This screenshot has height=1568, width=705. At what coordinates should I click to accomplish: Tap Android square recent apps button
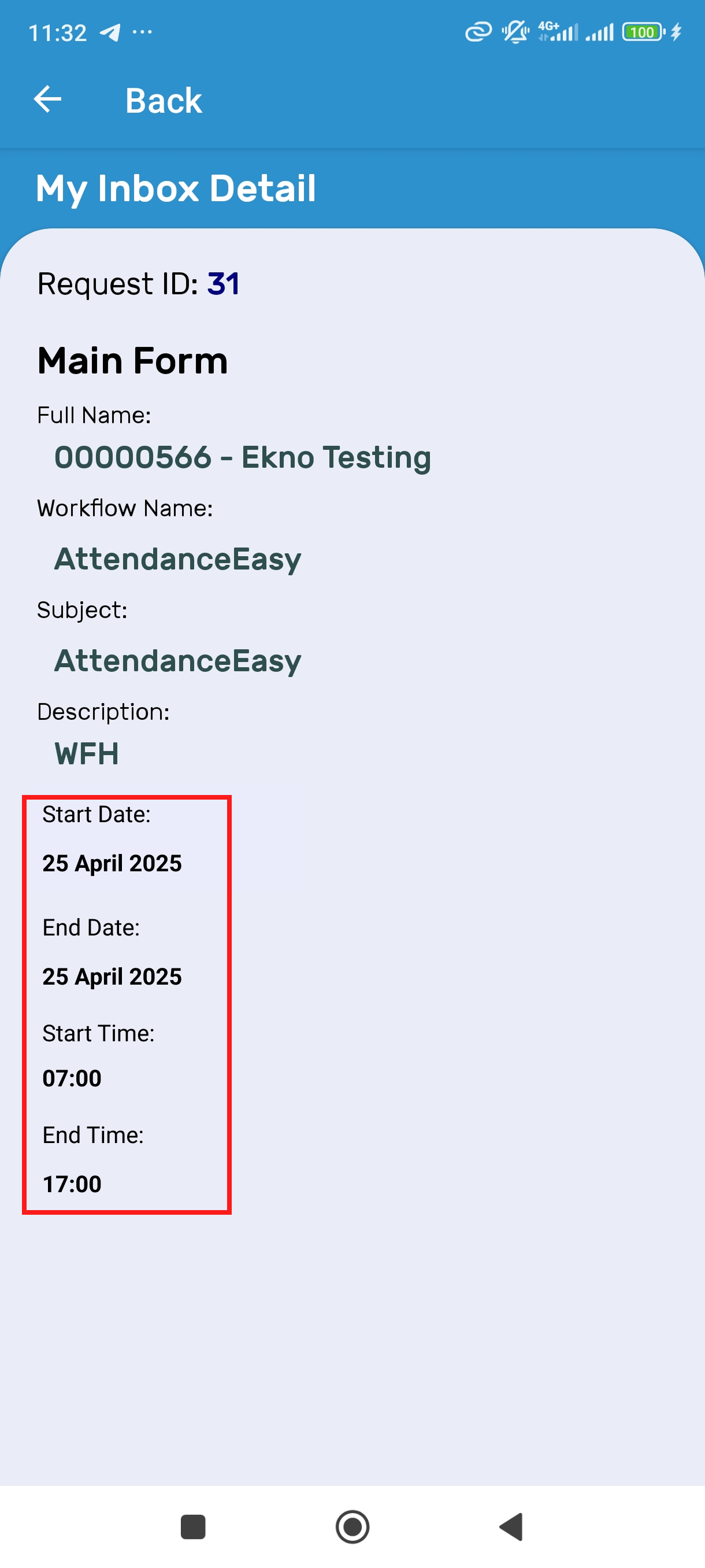[x=193, y=1526]
